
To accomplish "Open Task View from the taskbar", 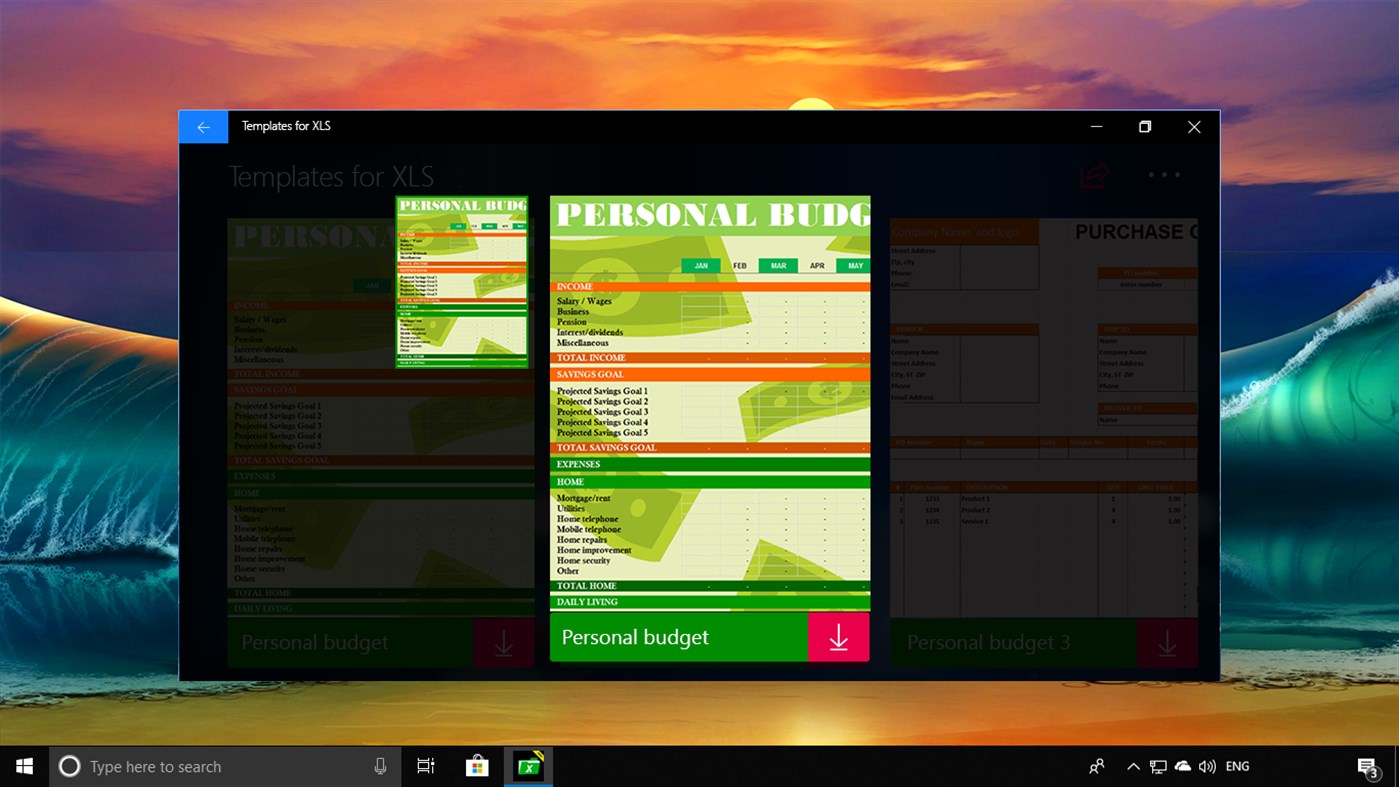I will point(425,766).
